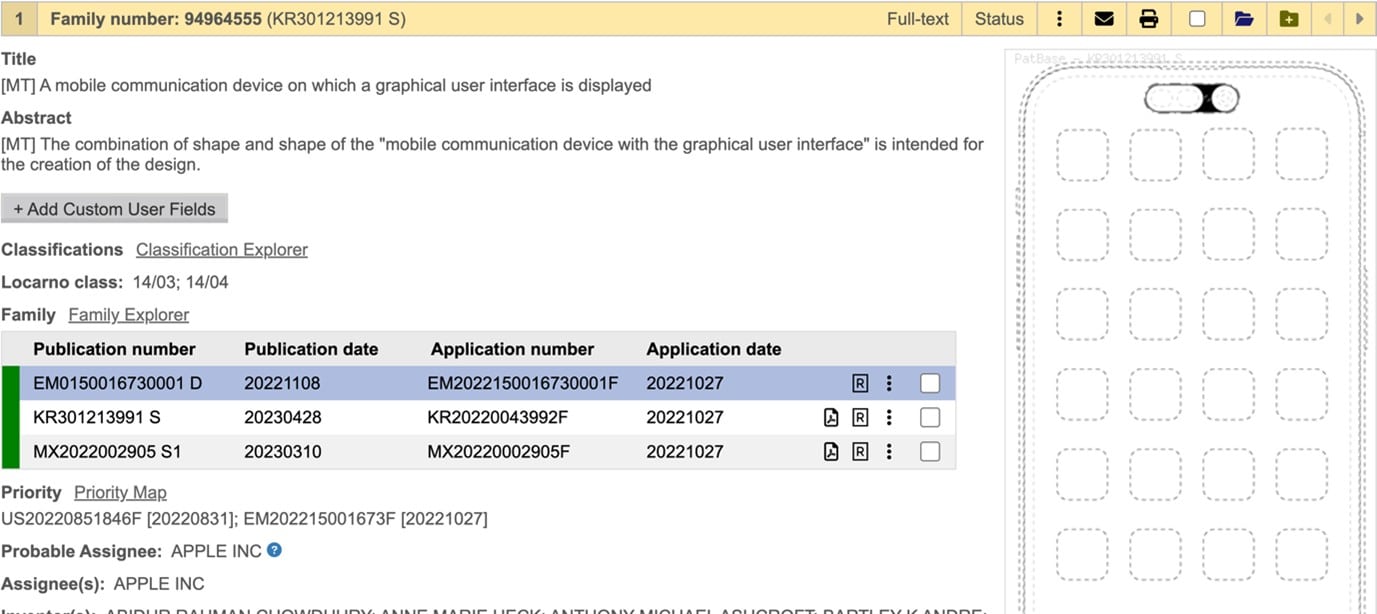Tick the family selection checkbox in header

[x=1197, y=19]
